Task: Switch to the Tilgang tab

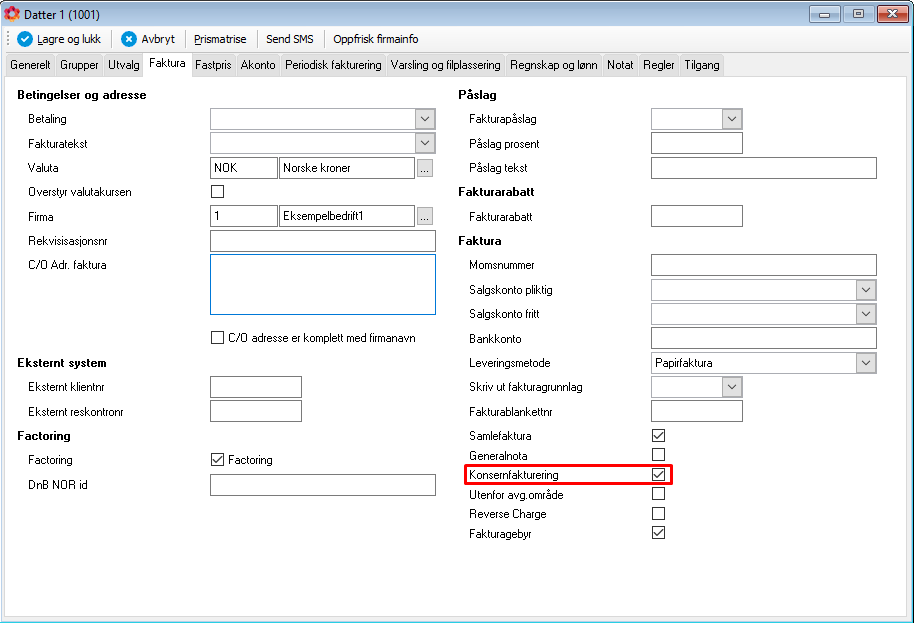Action: pyautogui.click(x=702, y=65)
